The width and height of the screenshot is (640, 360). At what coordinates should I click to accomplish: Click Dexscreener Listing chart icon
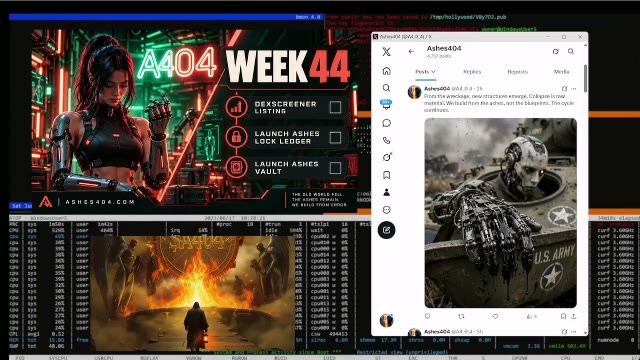pos(236,107)
